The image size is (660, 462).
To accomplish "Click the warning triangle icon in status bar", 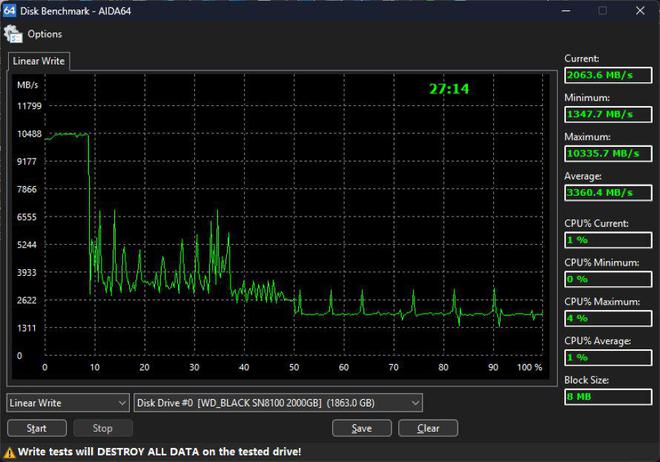I will (9, 453).
